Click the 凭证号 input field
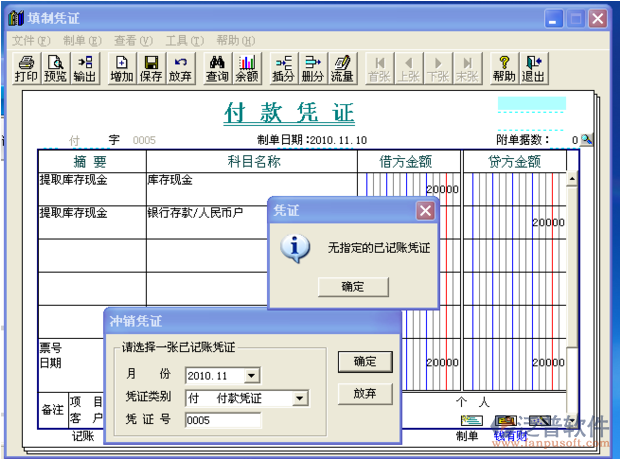The height and width of the screenshot is (459, 620). 222,420
